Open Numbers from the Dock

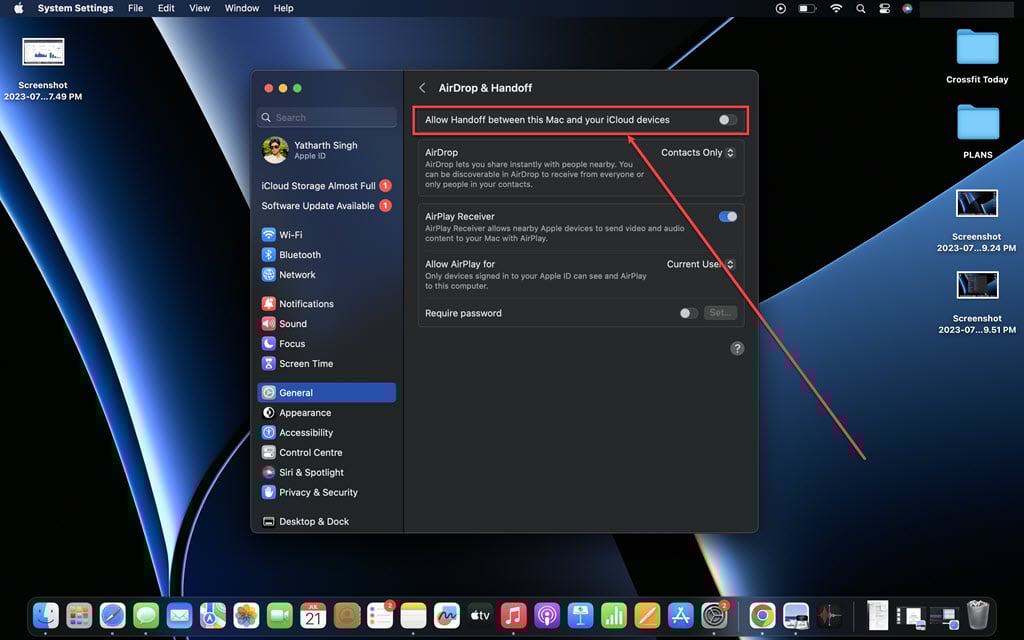[x=613, y=615]
